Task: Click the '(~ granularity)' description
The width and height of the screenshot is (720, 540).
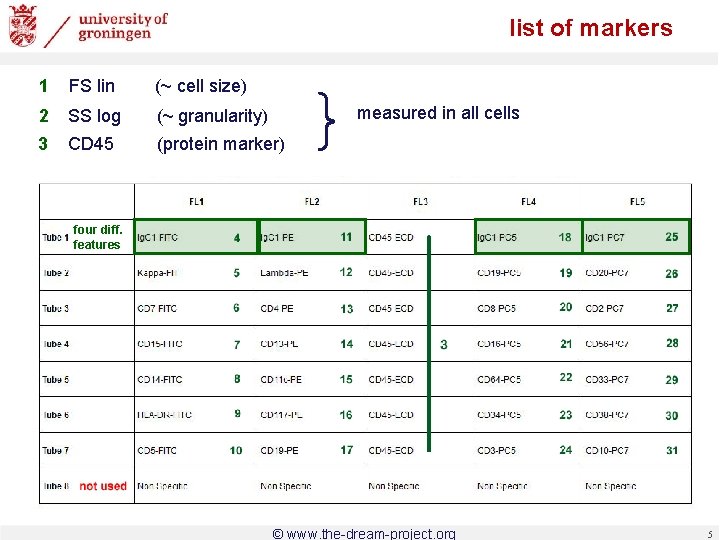Action: point(212,116)
